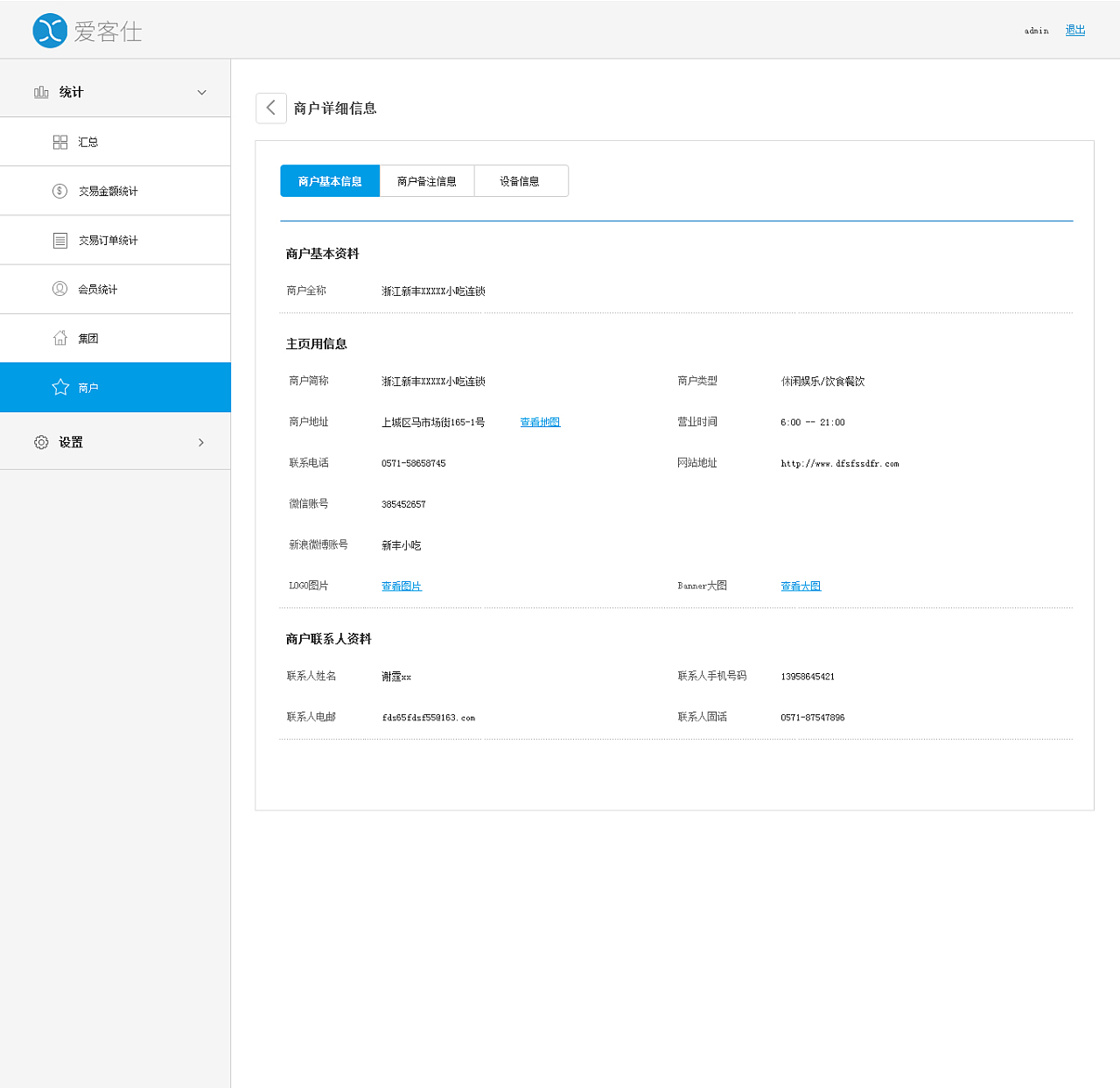The image size is (1120, 1088).
Task: Open the 设备信息 tab
Action: click(x=520, y=181)
